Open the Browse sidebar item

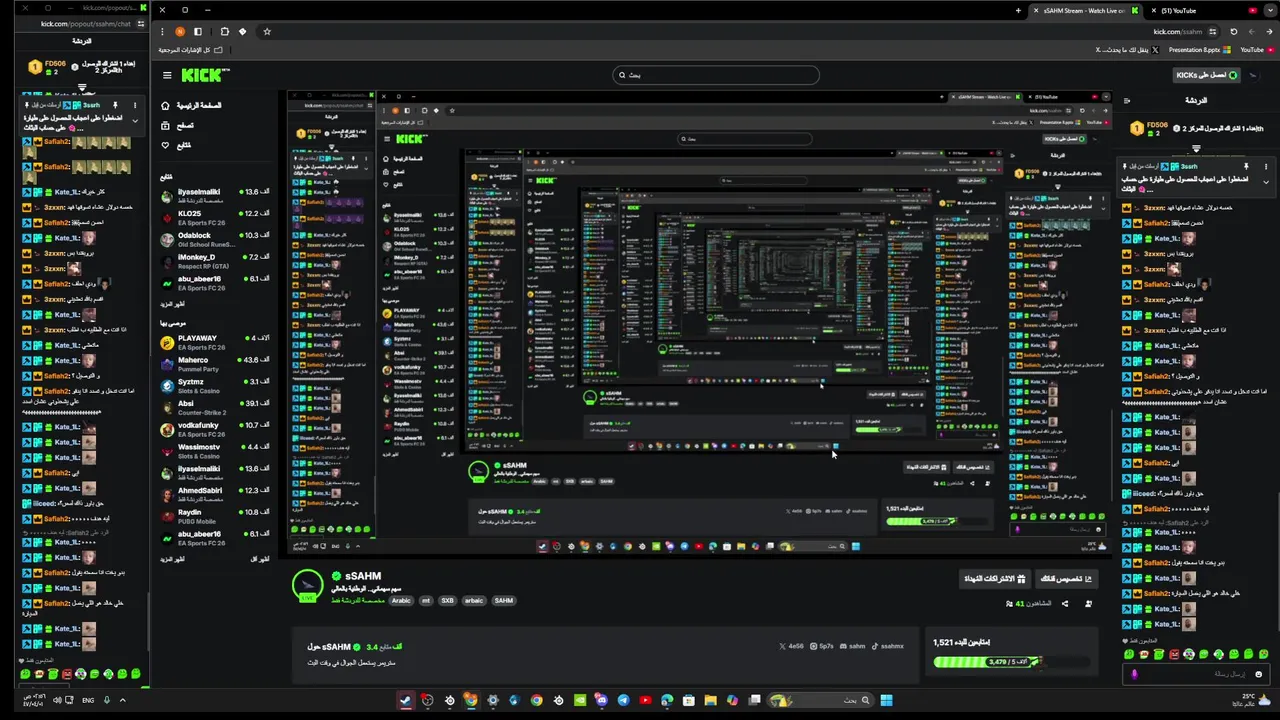(x=179, y=125)
